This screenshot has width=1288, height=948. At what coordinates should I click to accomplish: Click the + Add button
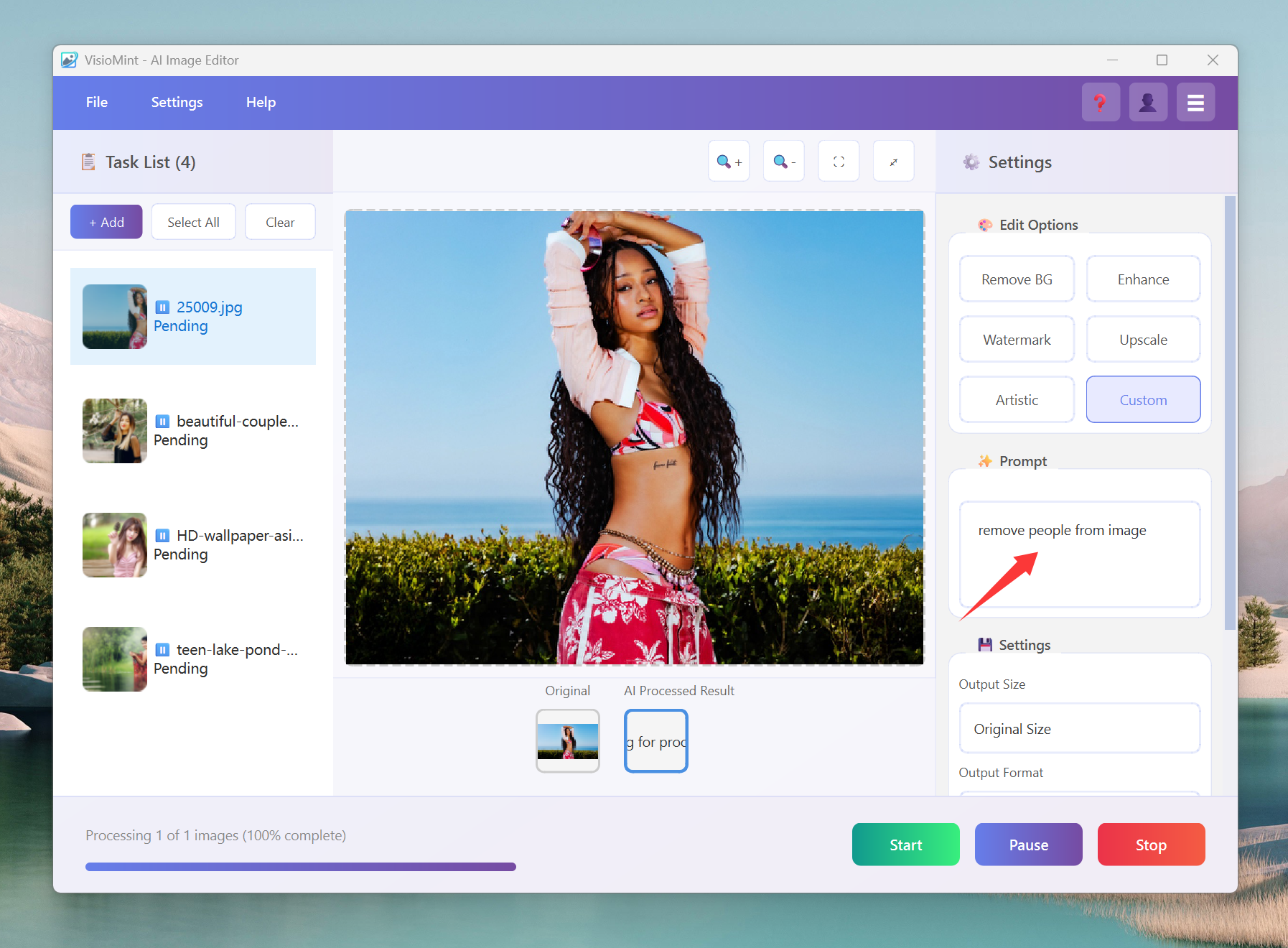[106, 222]
